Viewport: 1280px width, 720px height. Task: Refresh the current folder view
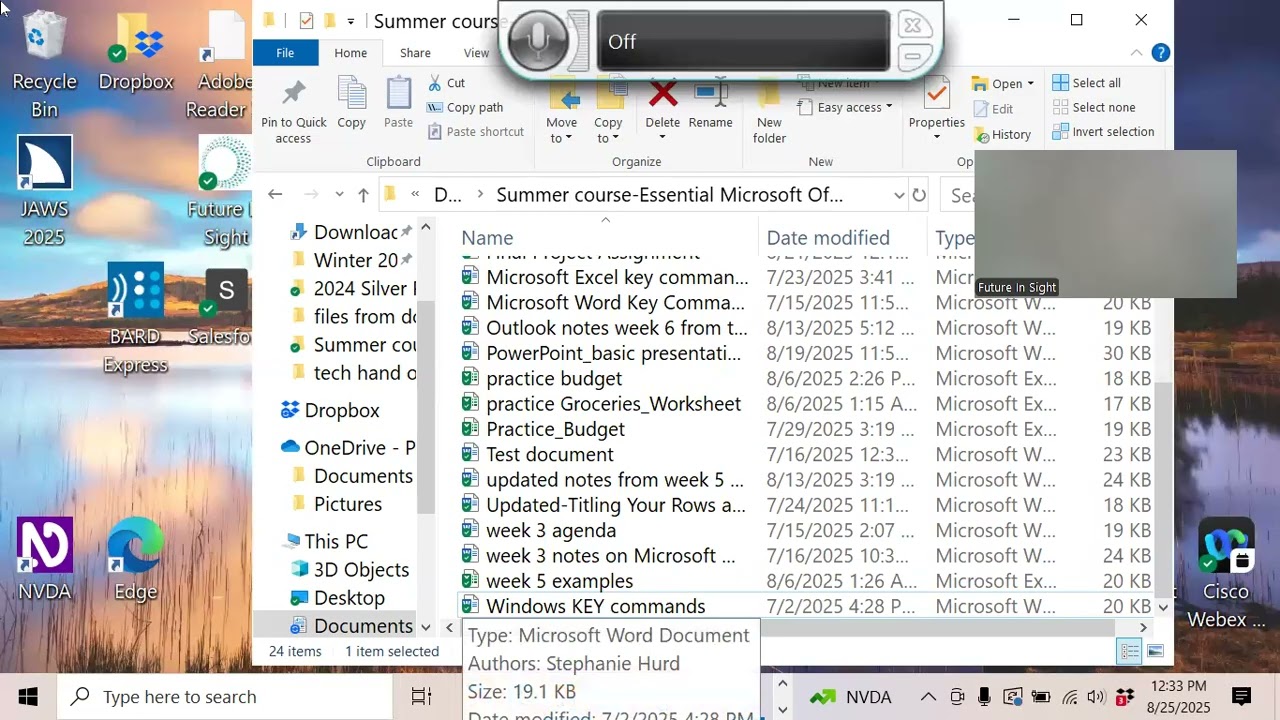pyautogui.click(x=919, y=195)
